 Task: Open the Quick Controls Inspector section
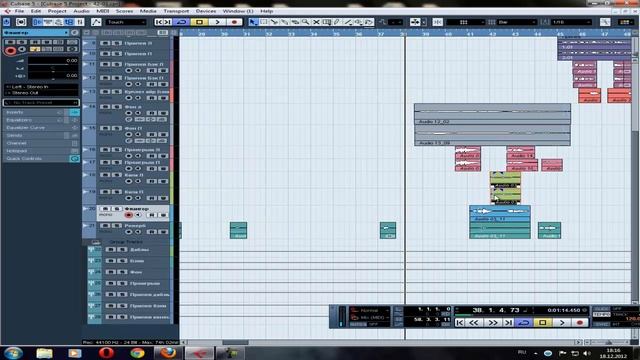coord(41,159)
